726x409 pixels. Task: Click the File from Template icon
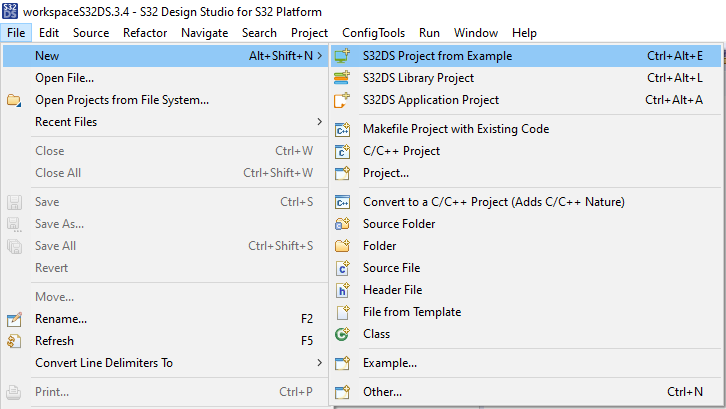[342, 312]
